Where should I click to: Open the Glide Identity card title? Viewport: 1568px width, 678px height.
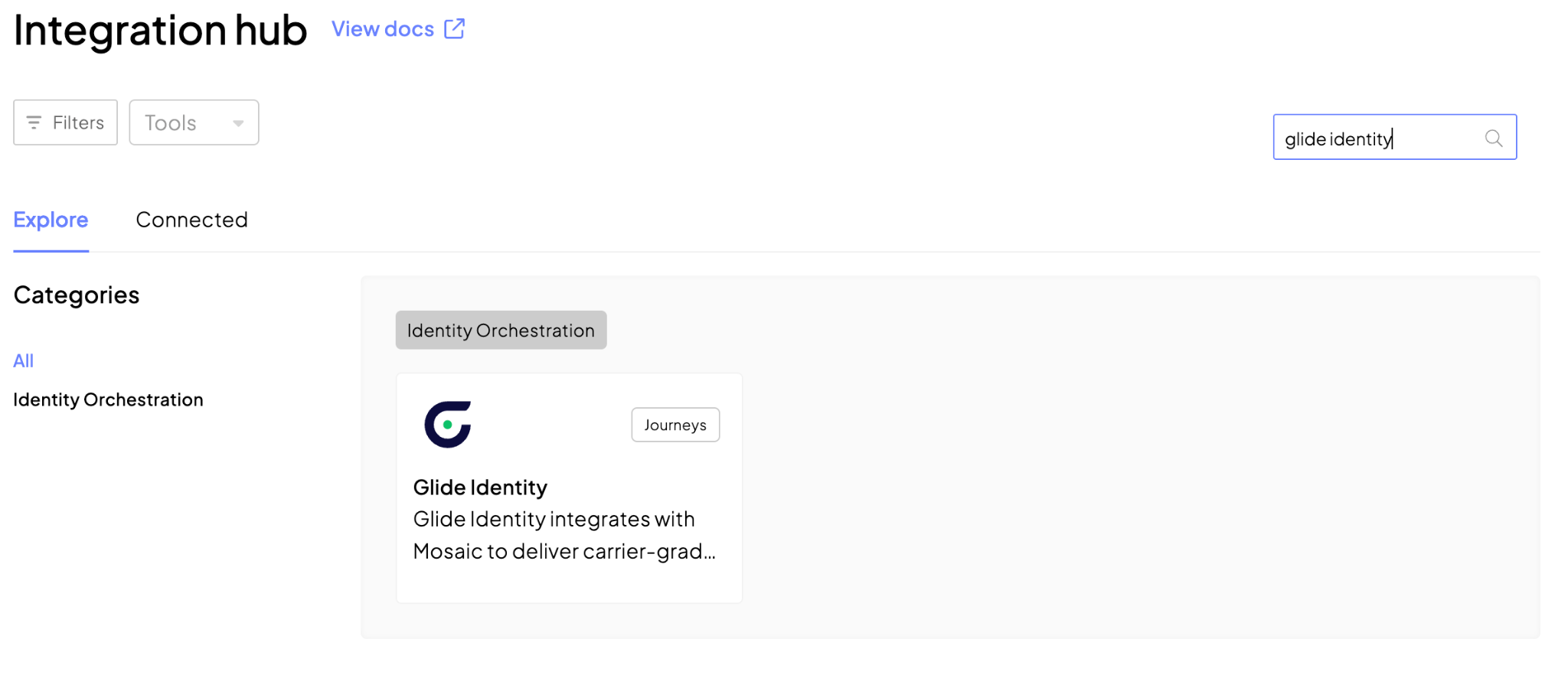(480, 487)
